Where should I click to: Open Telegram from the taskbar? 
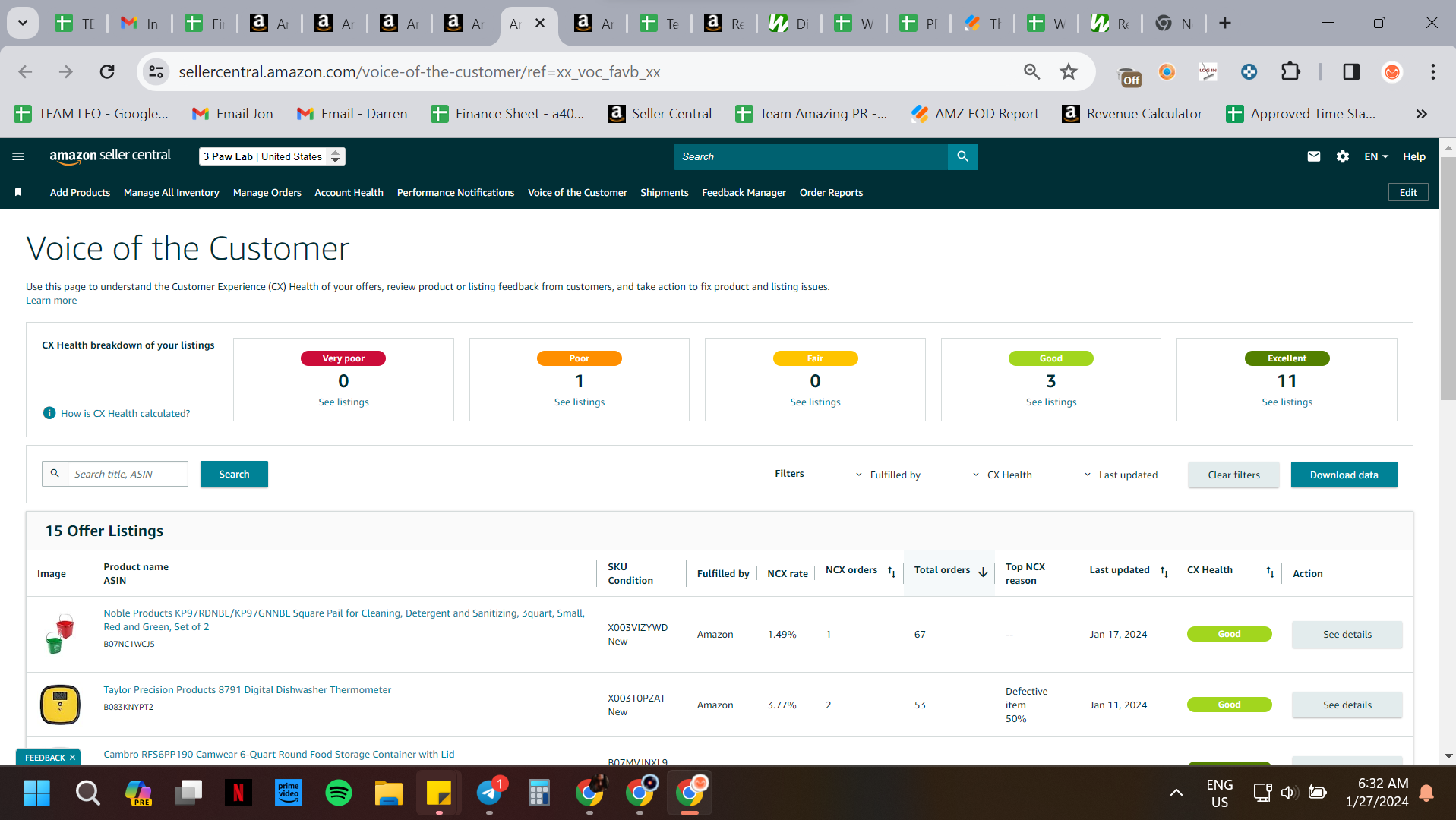[490, 793]
